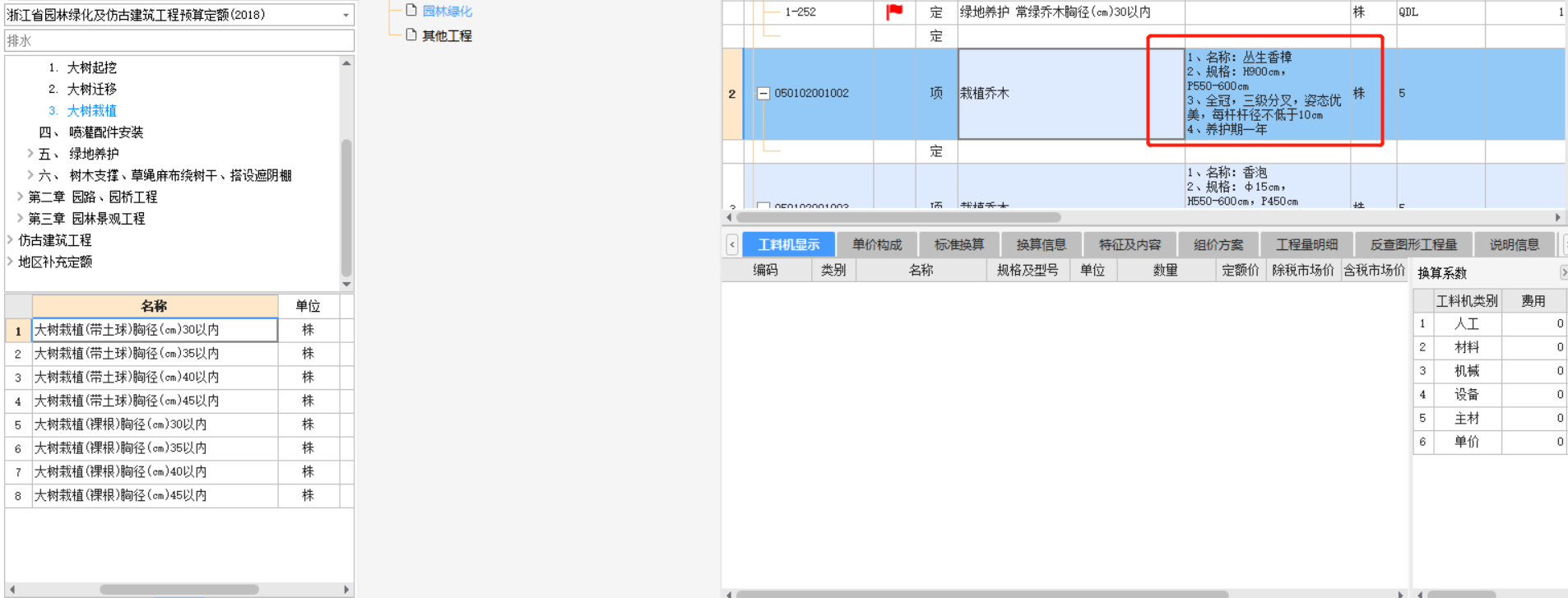Collapse item 050102001002 with the minus box
This screenshot has width=1568, height=598.
(x=763, y=94)
